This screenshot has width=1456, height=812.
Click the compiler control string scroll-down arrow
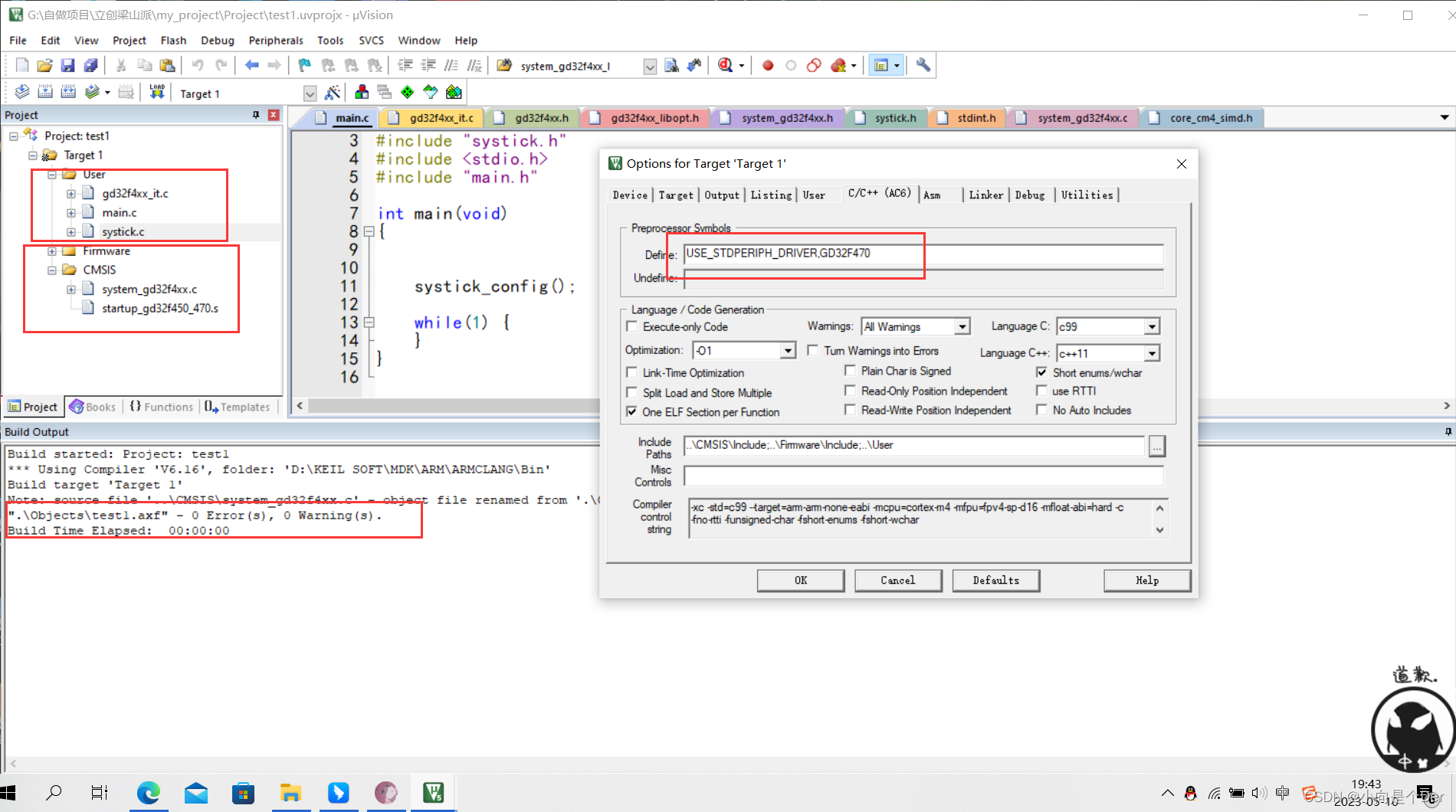click(x=1159, y=530)
